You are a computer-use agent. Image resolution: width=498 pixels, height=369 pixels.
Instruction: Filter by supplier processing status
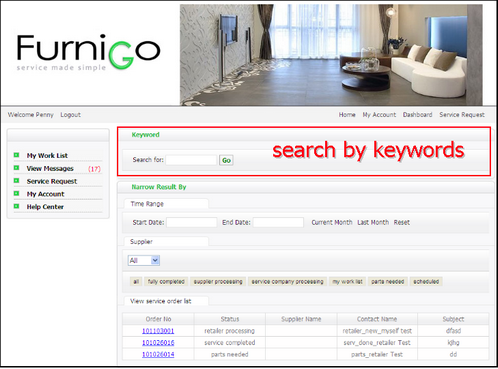pyautogui.click(x=218, y=281)
